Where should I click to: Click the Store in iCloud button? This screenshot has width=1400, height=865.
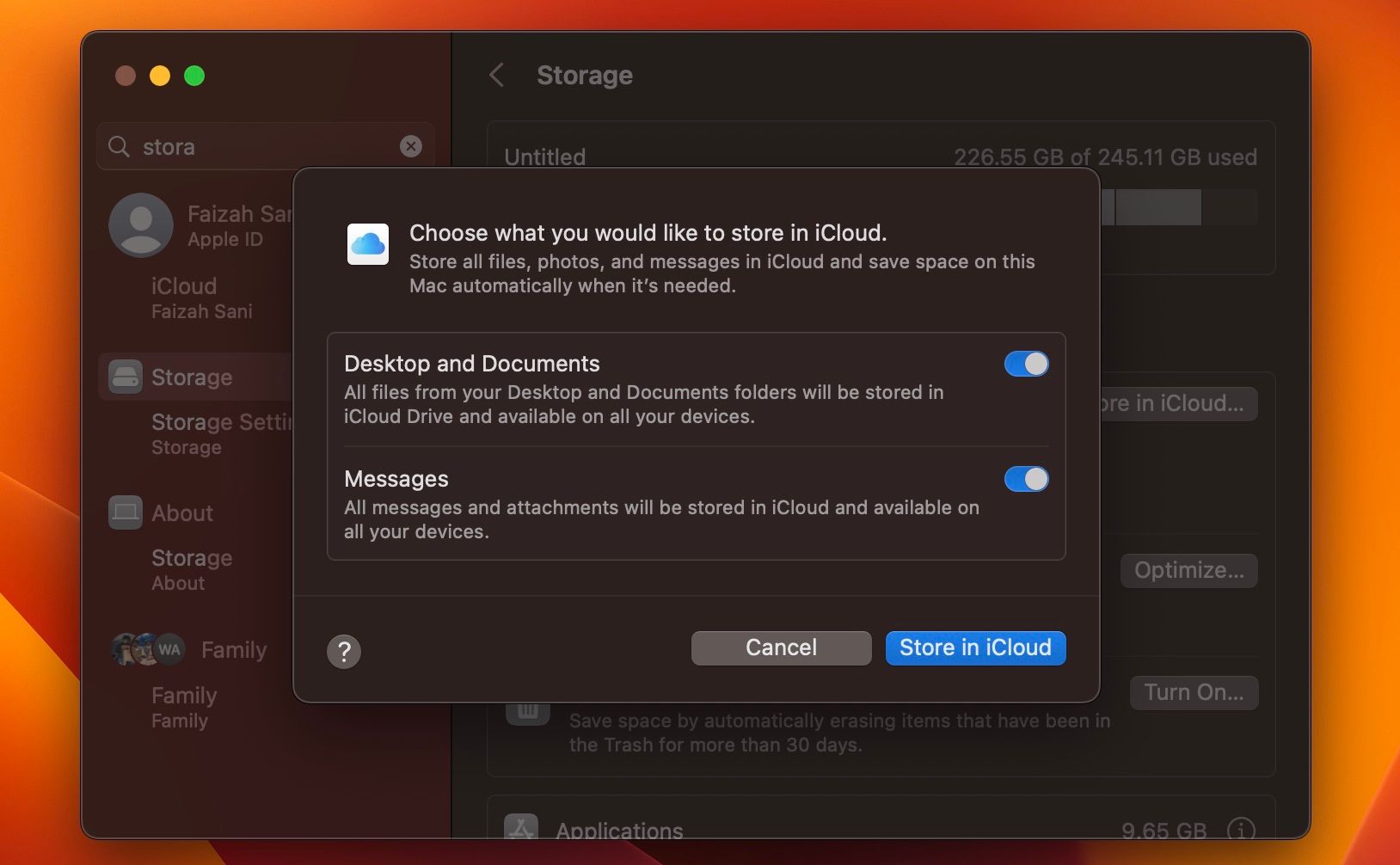(x=975, y=647)
